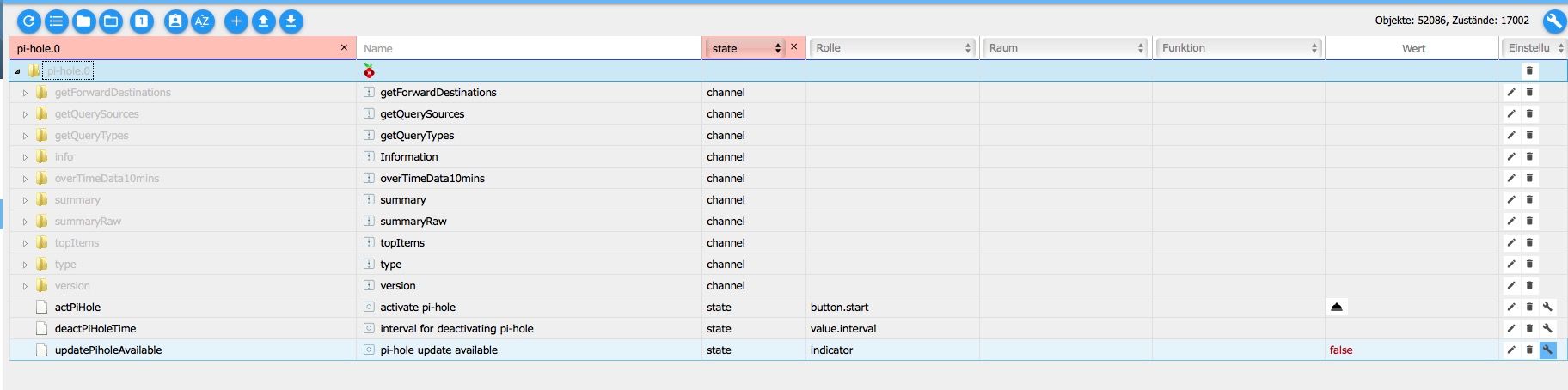Expand the info folder
The image size is (1568, 390).
(x=25, y=157)
